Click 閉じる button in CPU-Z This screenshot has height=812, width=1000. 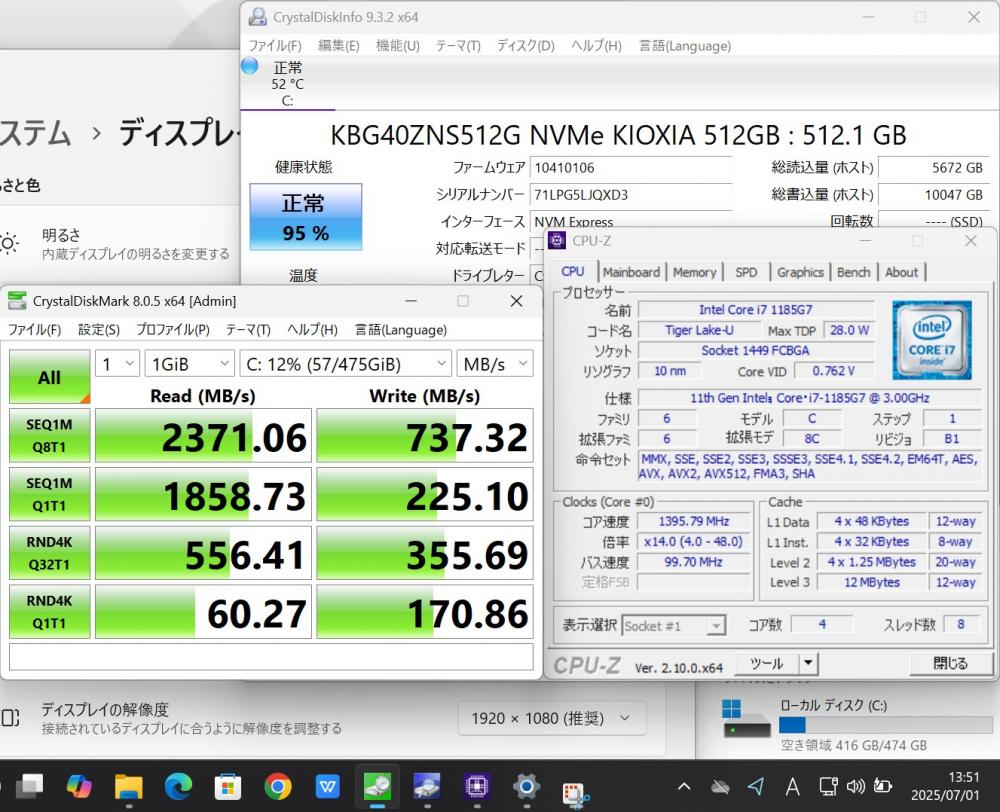(x=950, y=663)
